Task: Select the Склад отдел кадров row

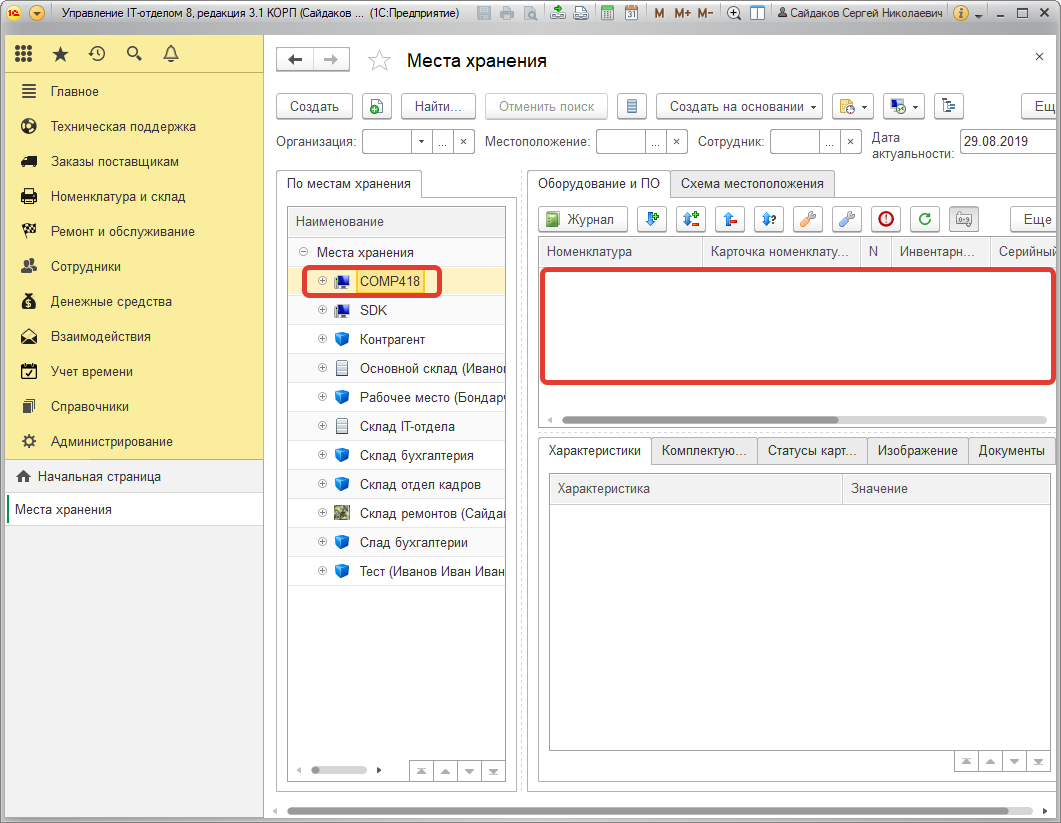Action: [x=397, y=484]
